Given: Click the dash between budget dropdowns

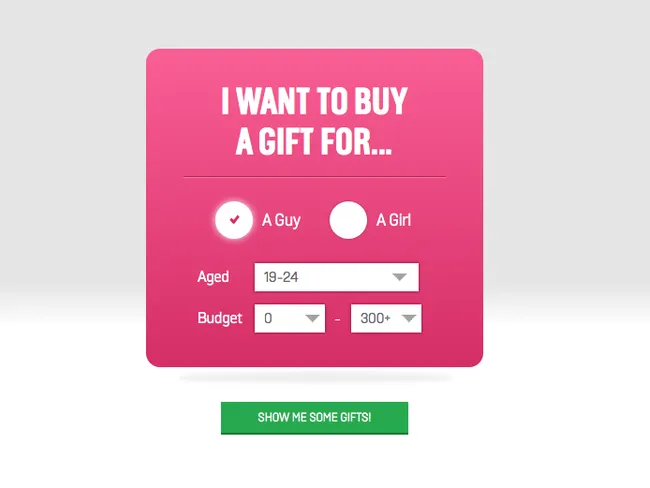Looking at the screenshot, I should [337, 320].
